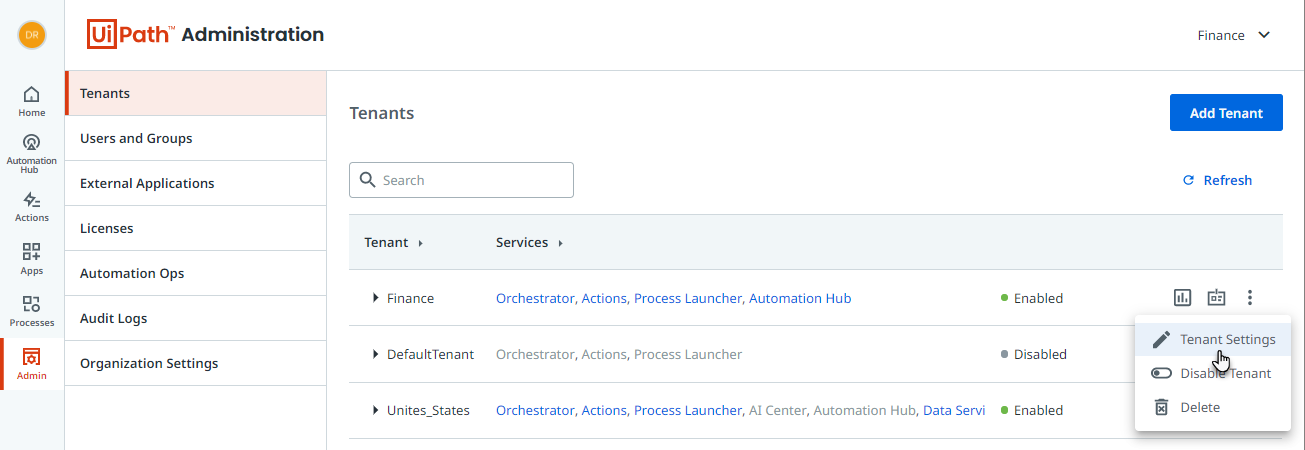This screenshot has height=450, width=1305.
Task: Open the Finance Automation Hub service link
Action: pyautogui.click(x=800, y=298)
